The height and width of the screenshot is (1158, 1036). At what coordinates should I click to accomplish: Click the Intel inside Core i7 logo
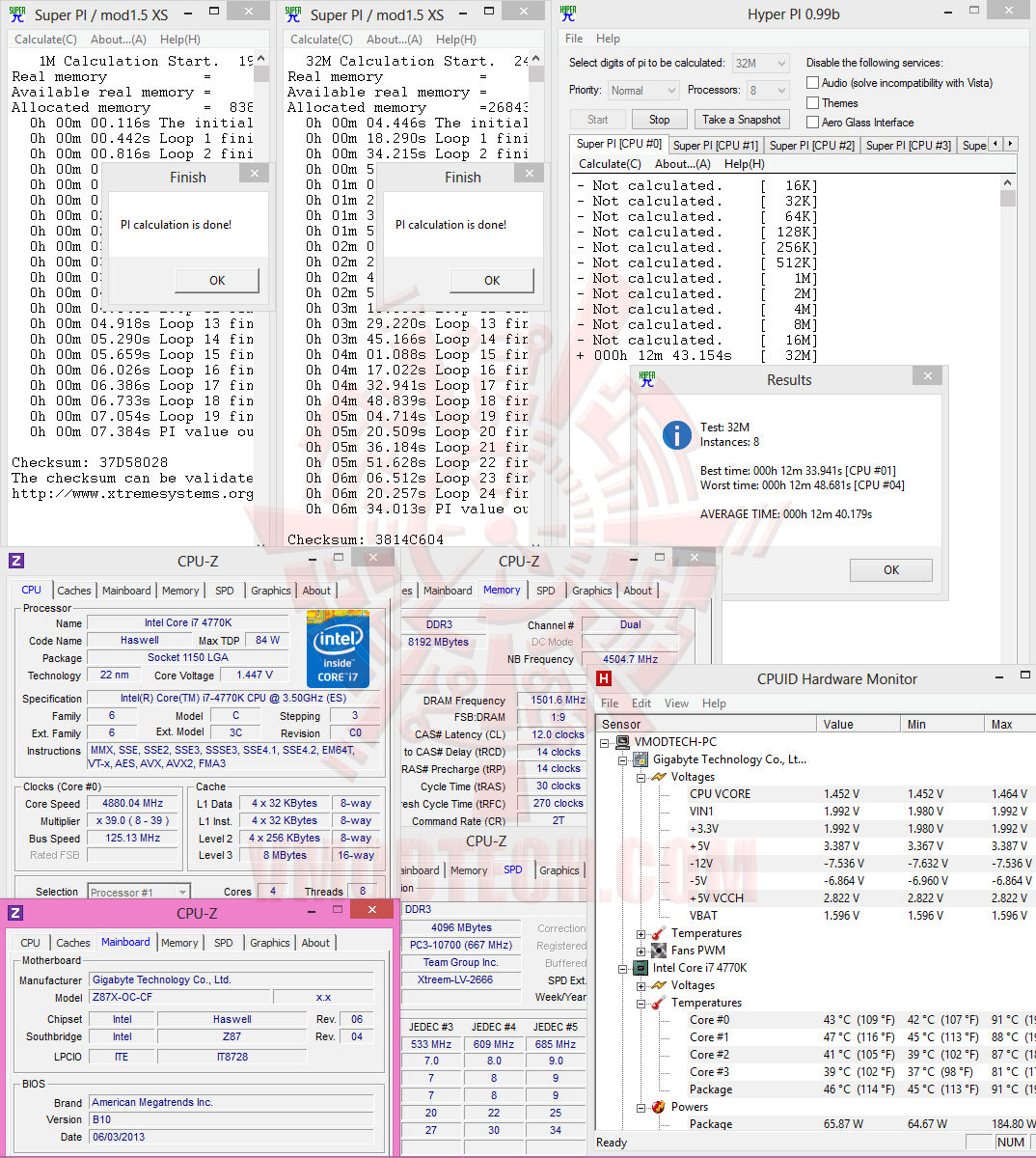(338, 648)
